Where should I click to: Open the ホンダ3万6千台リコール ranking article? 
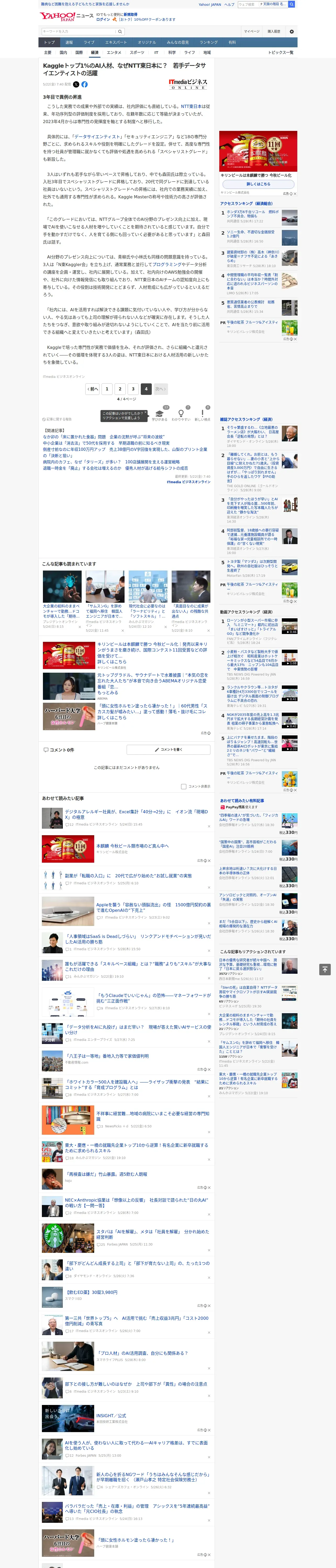[253, 214]
